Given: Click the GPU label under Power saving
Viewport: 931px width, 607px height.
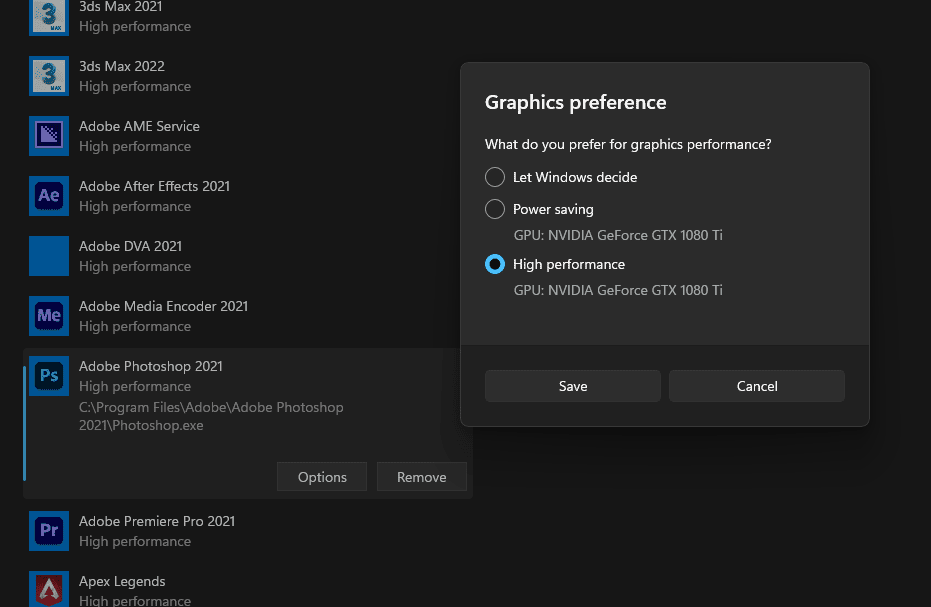Looking at the screenshot, I should point(618,235).
